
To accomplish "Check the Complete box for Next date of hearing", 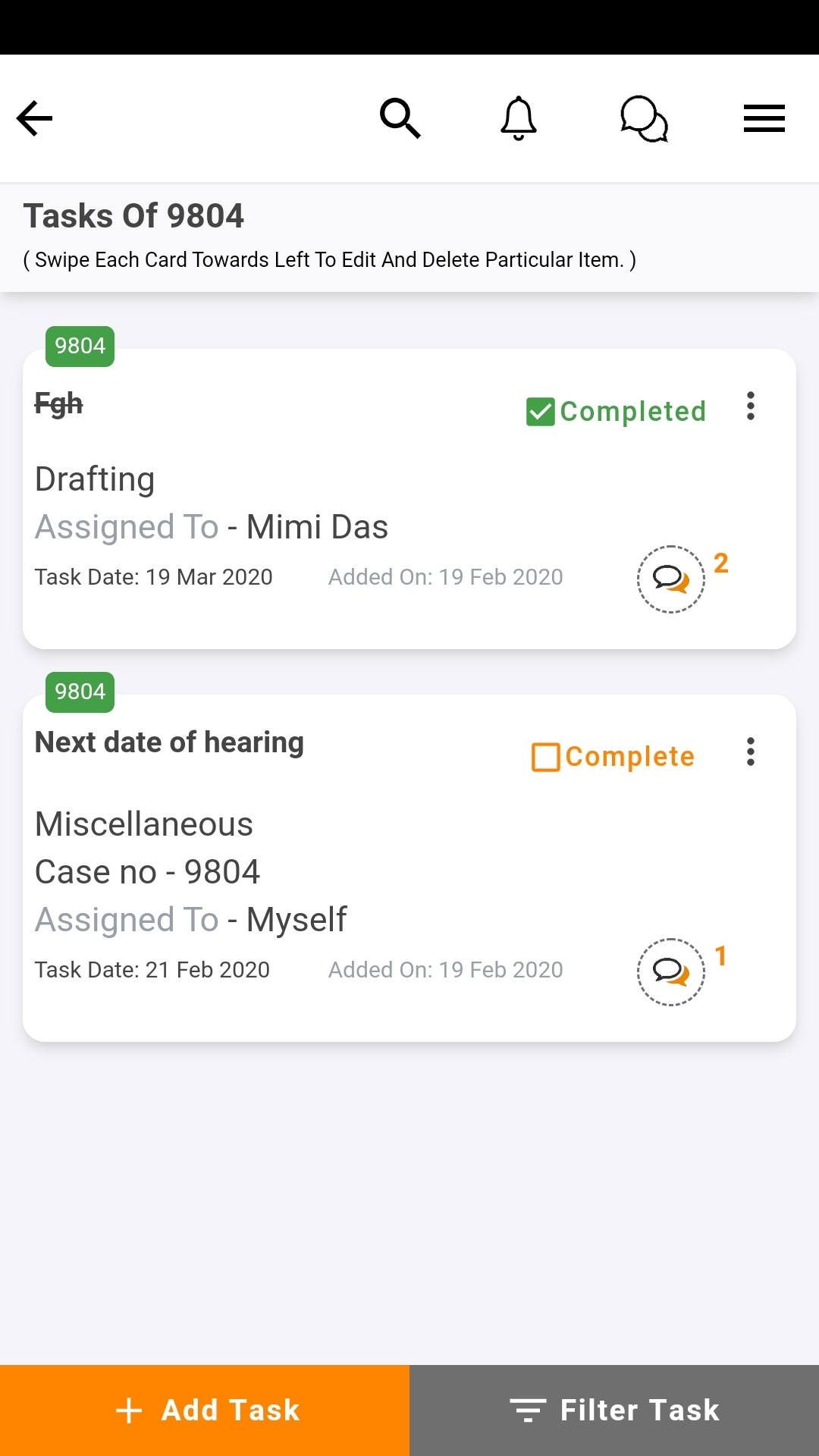I will pyautogui.click(x=546, y=757).
